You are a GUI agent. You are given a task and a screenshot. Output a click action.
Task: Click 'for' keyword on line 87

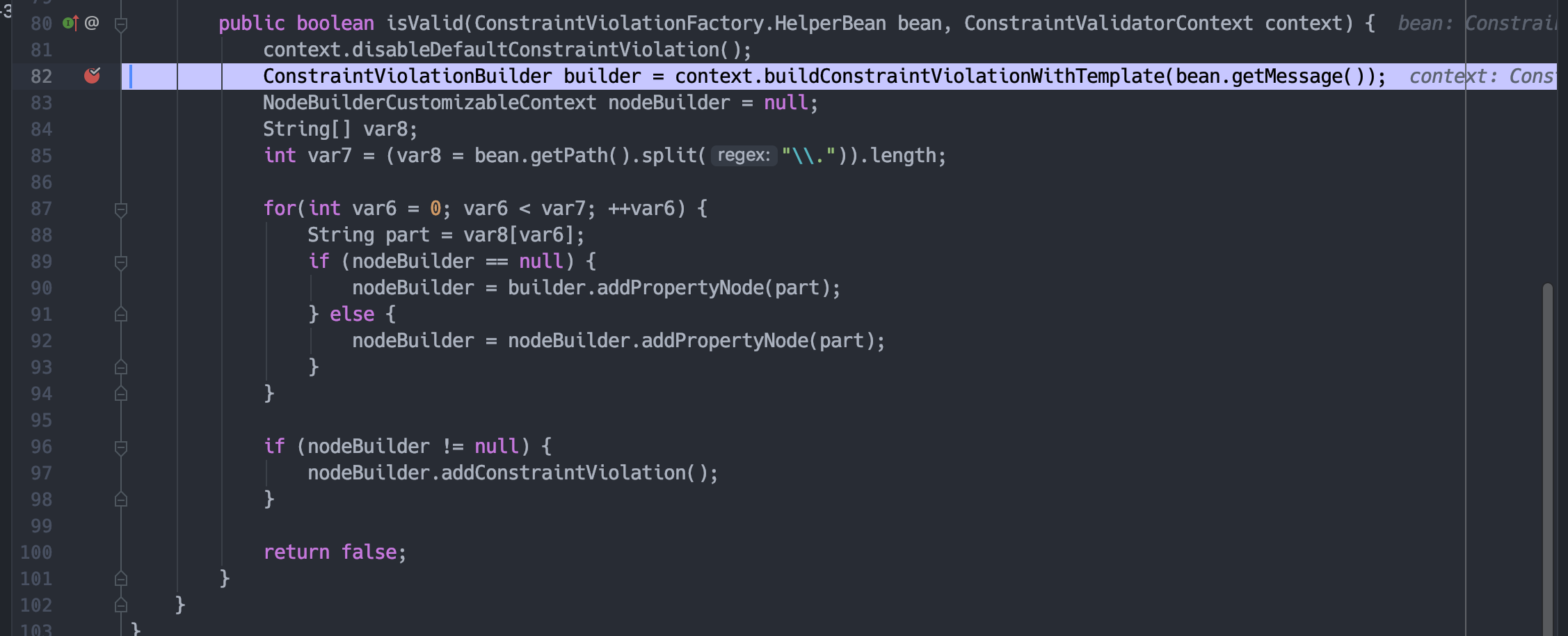(x=280, y=208)
